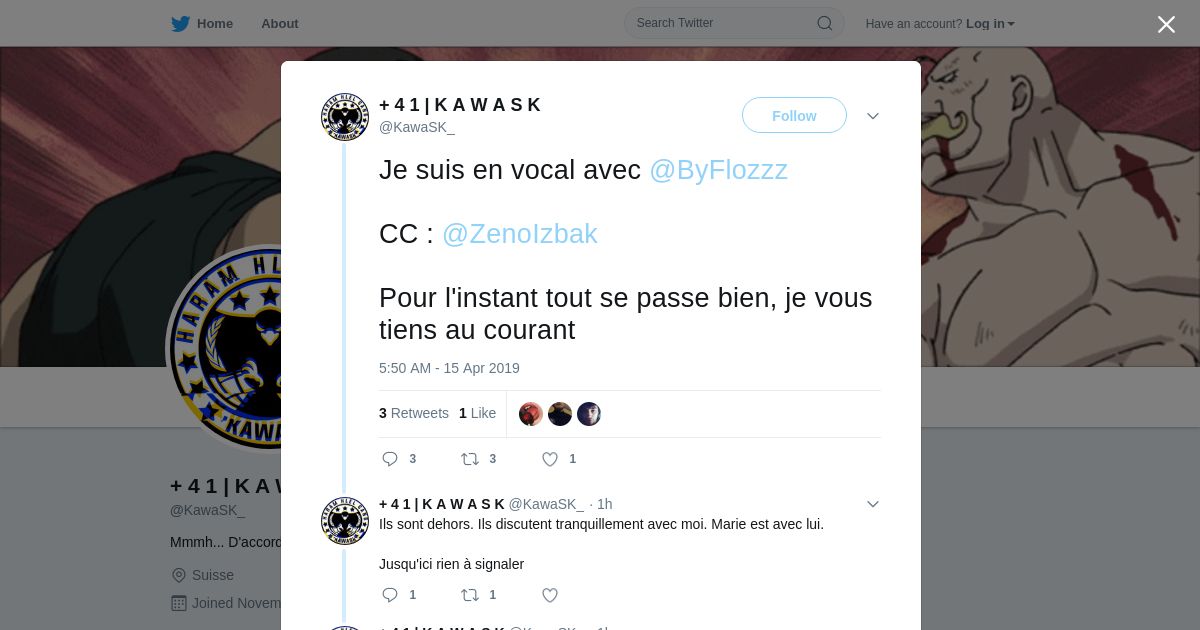Retweet the 'Ils sont dehors' reply
1200x630 pixels.
click(470, 595)
